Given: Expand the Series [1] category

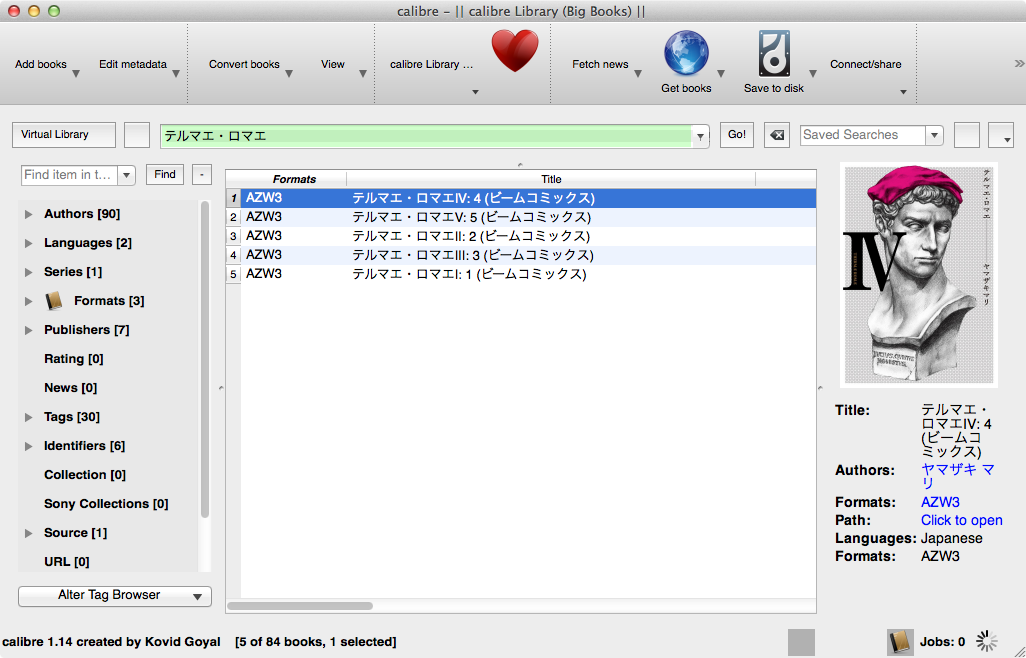Looking at the screenshot, I should tap(29, 272).
